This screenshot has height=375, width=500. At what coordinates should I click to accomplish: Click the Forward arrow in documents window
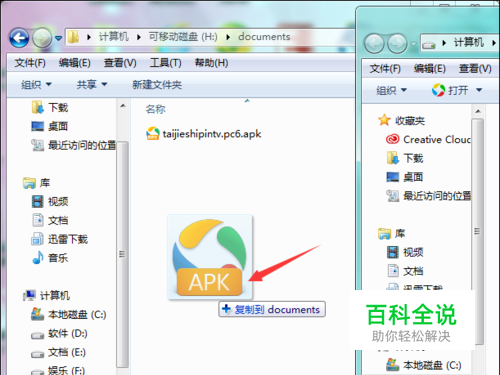(x=42, y=38)
